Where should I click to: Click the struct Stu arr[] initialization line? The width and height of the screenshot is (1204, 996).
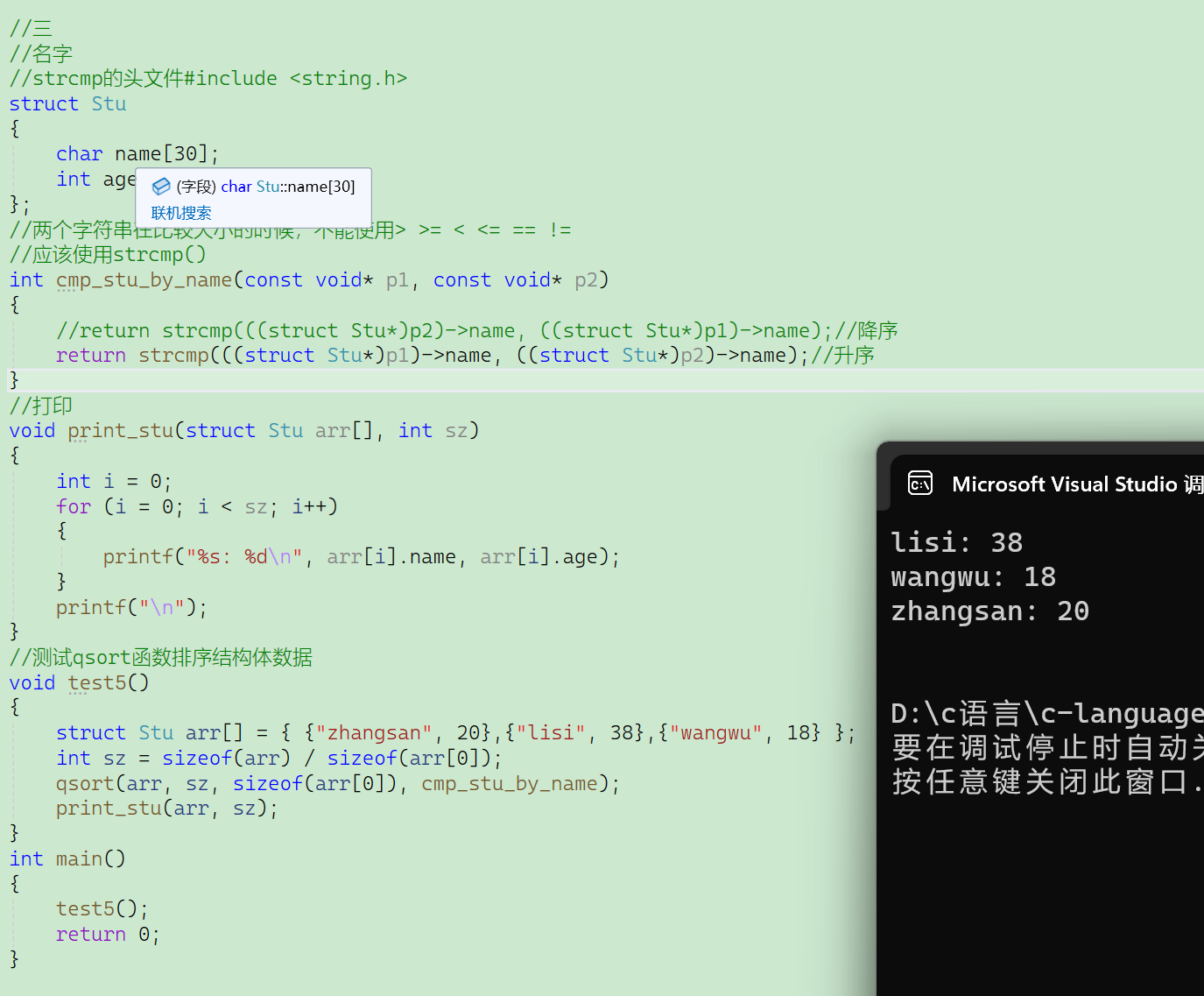(455, 733)
